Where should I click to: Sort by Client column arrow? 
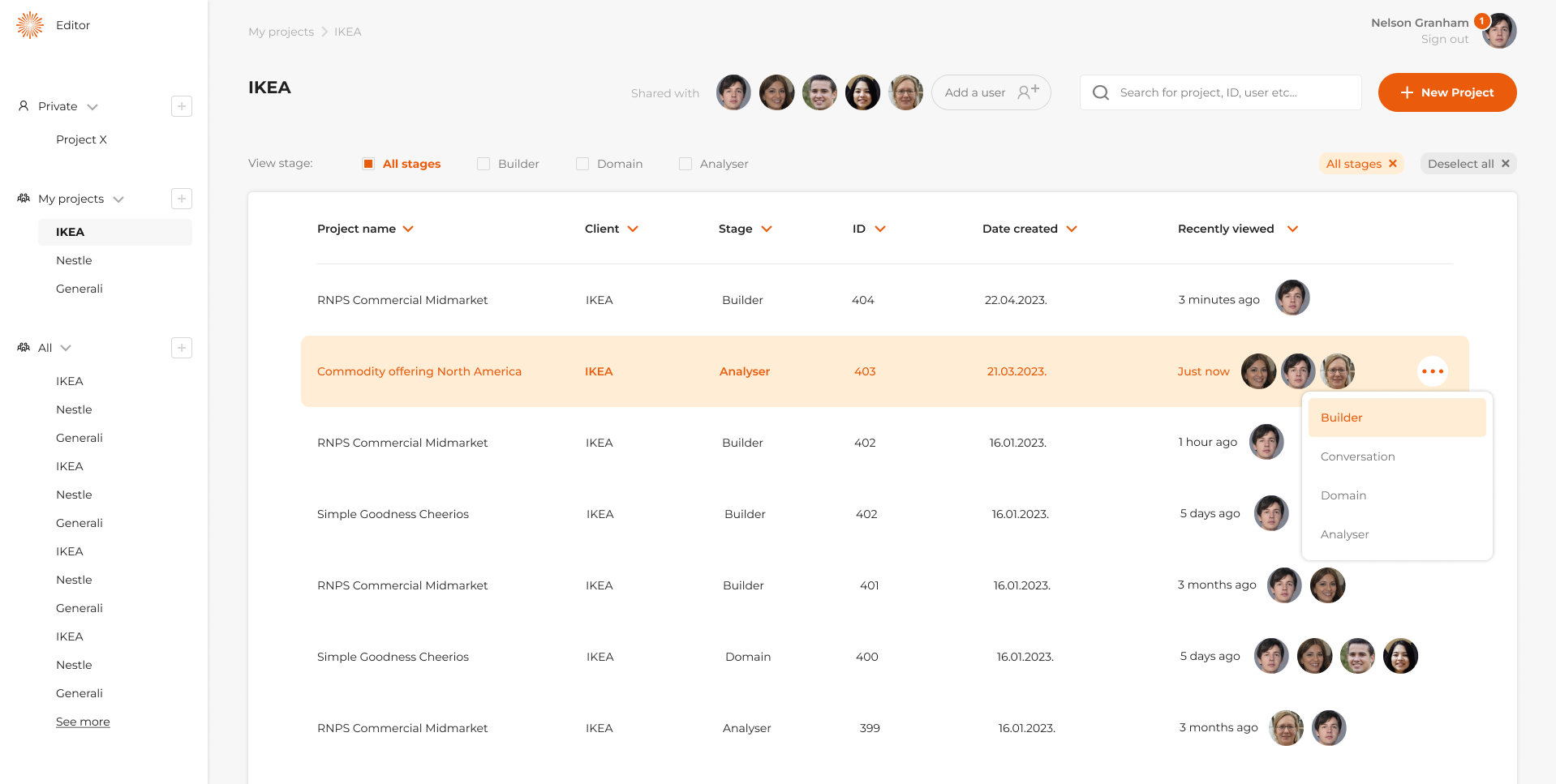[633, 229]
